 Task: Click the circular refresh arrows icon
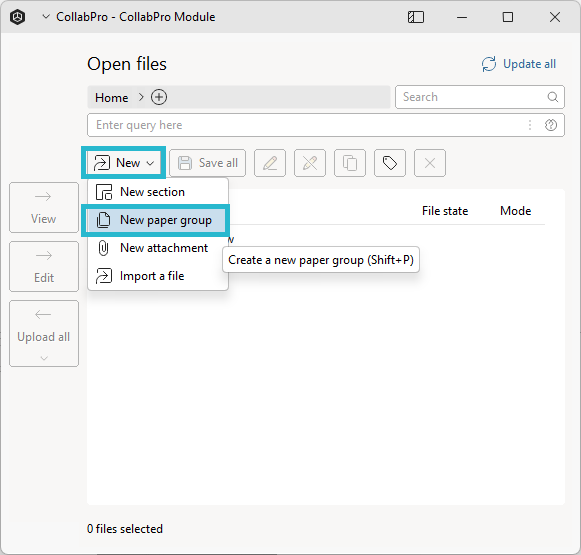point(489,64)
